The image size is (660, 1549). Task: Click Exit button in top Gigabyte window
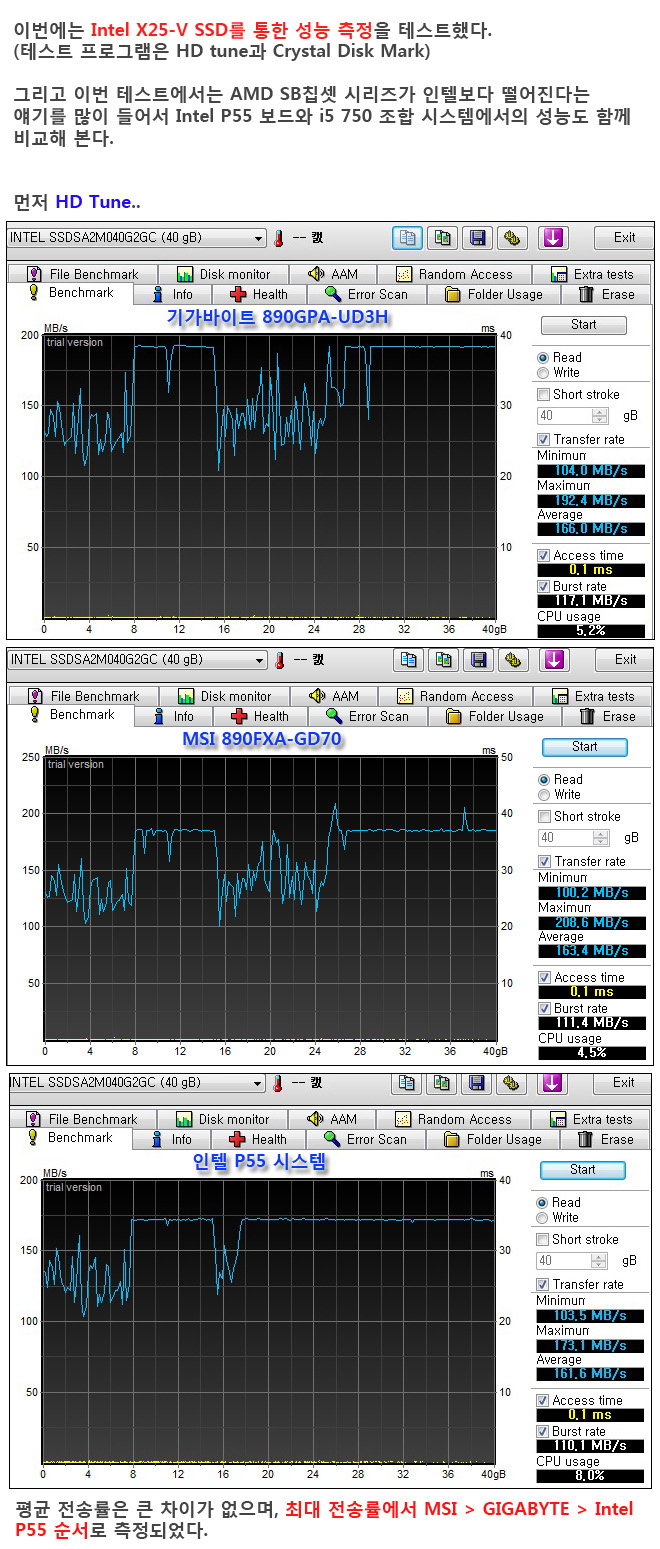coord(624,238)
